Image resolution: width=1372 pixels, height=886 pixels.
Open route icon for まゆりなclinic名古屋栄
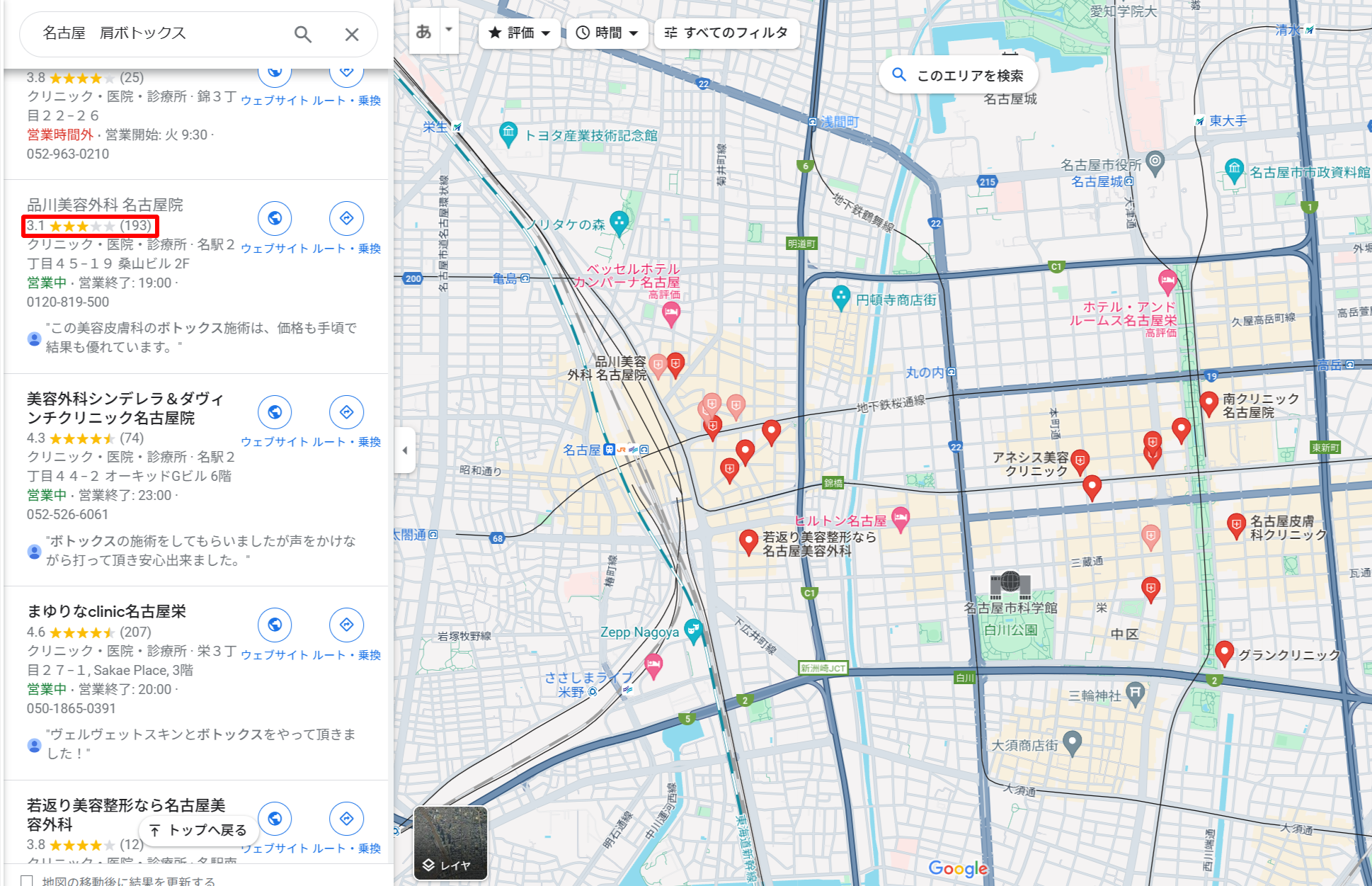click(346, 625)
